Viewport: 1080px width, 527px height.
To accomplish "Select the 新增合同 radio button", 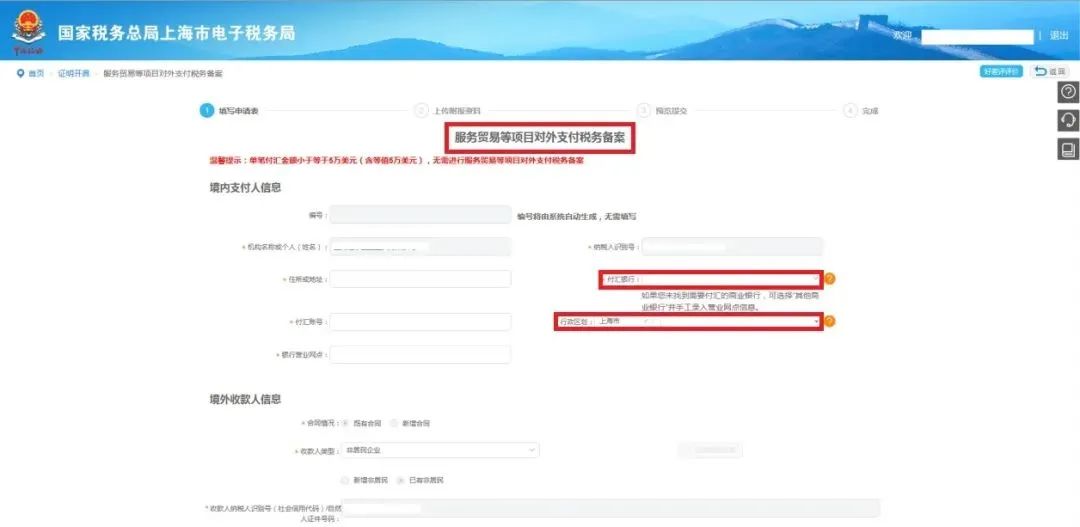I will 394,423.
